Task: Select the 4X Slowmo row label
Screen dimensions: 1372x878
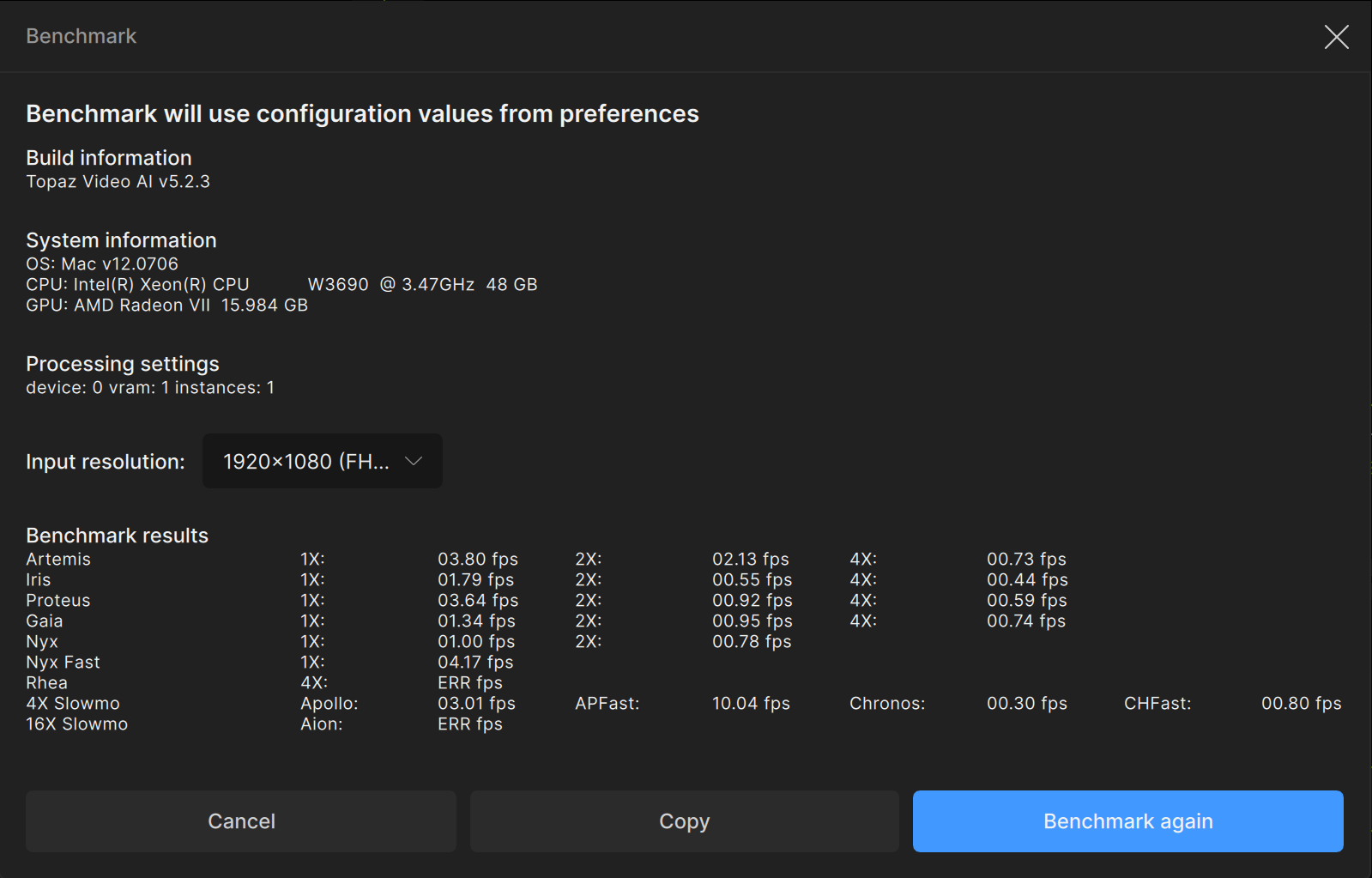Action: (x=73, y=704)
